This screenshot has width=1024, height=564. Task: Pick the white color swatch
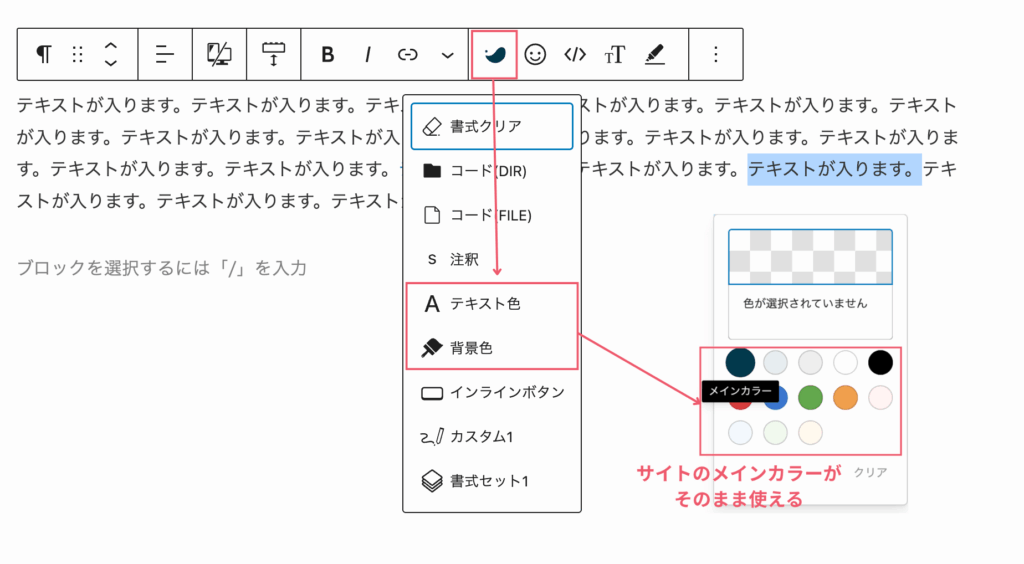tap(845, 362)
